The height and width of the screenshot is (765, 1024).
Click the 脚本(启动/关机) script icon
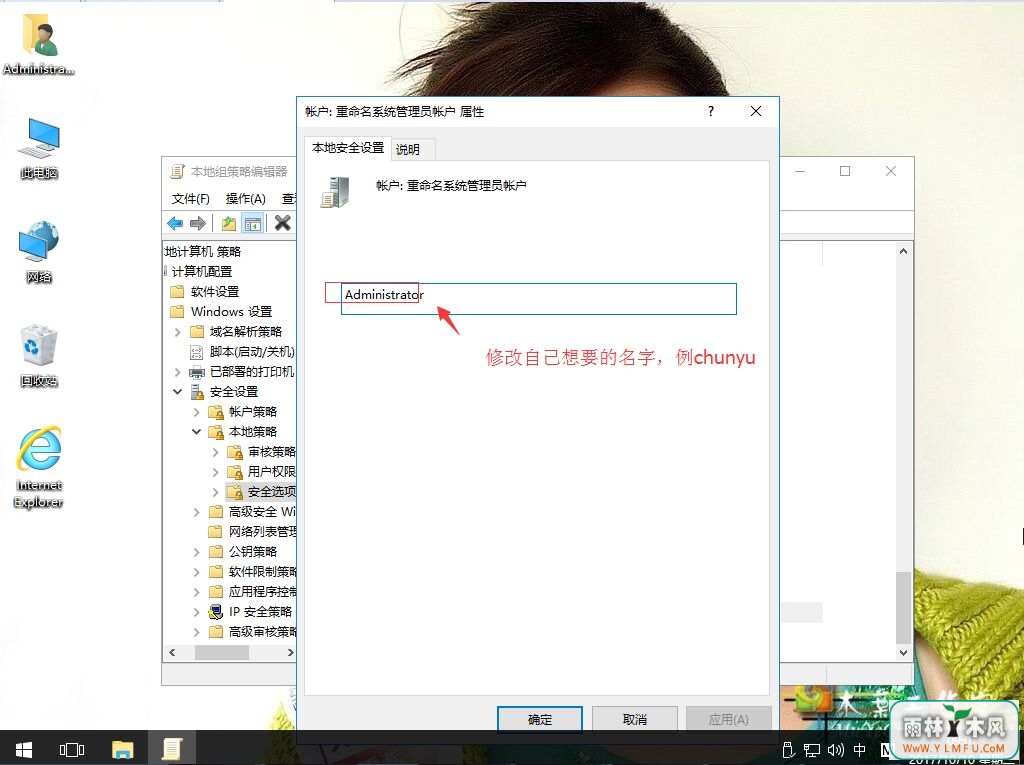pyautogui.click(x=197, y=352)
